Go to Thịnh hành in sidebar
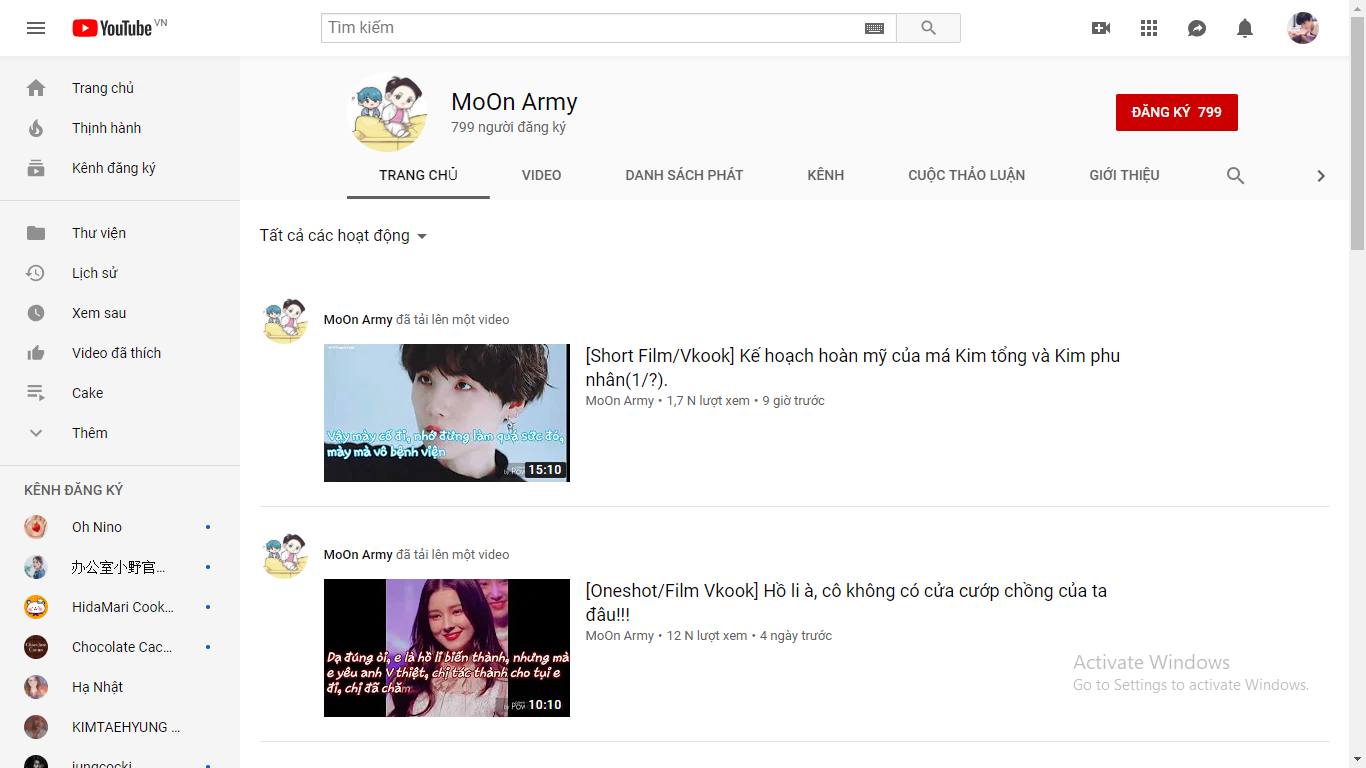Viewport: 1366px width, 768px height. (106, 128)
